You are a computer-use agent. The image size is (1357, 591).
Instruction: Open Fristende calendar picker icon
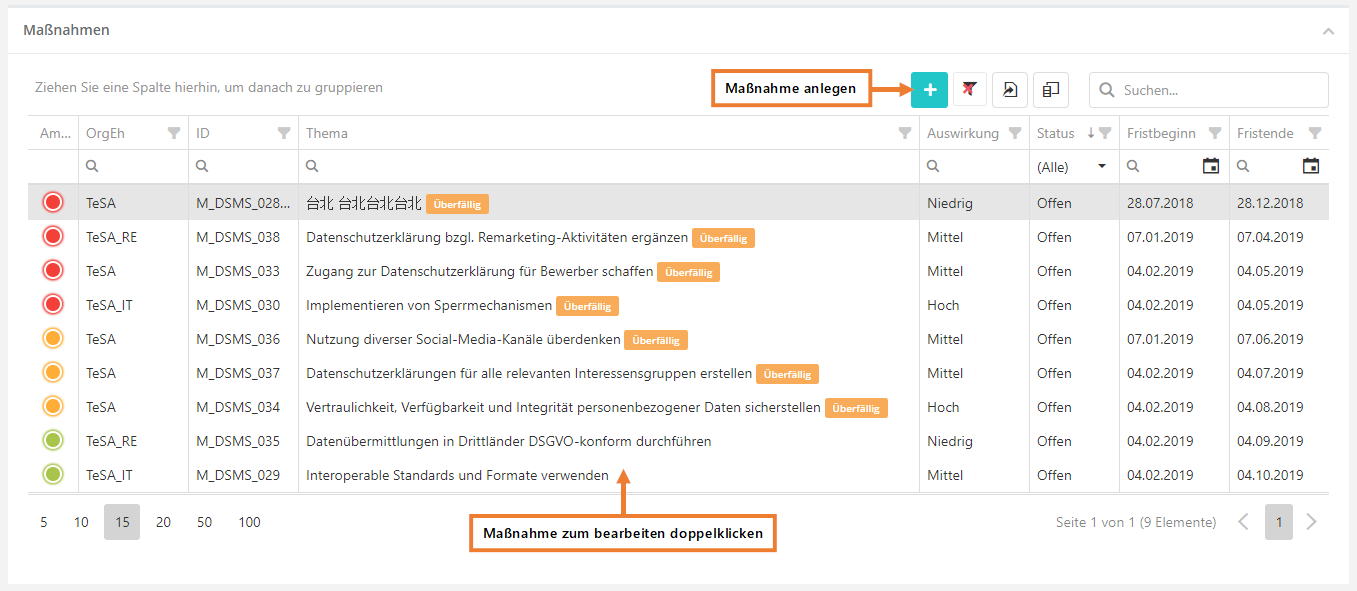pyautogui.click(x=1311, y=166)
